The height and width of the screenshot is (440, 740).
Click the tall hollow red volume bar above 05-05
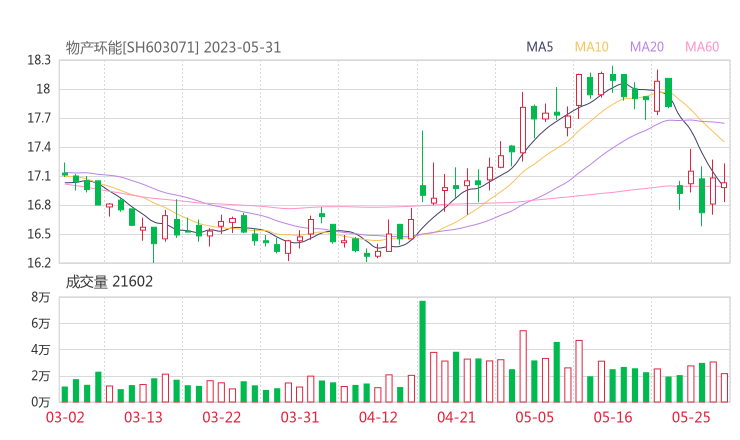pyautogui.click(x=523, y=366)
